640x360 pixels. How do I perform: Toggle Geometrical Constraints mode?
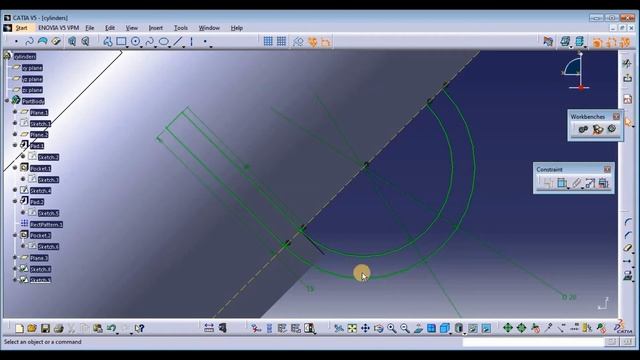pos(312,41)
